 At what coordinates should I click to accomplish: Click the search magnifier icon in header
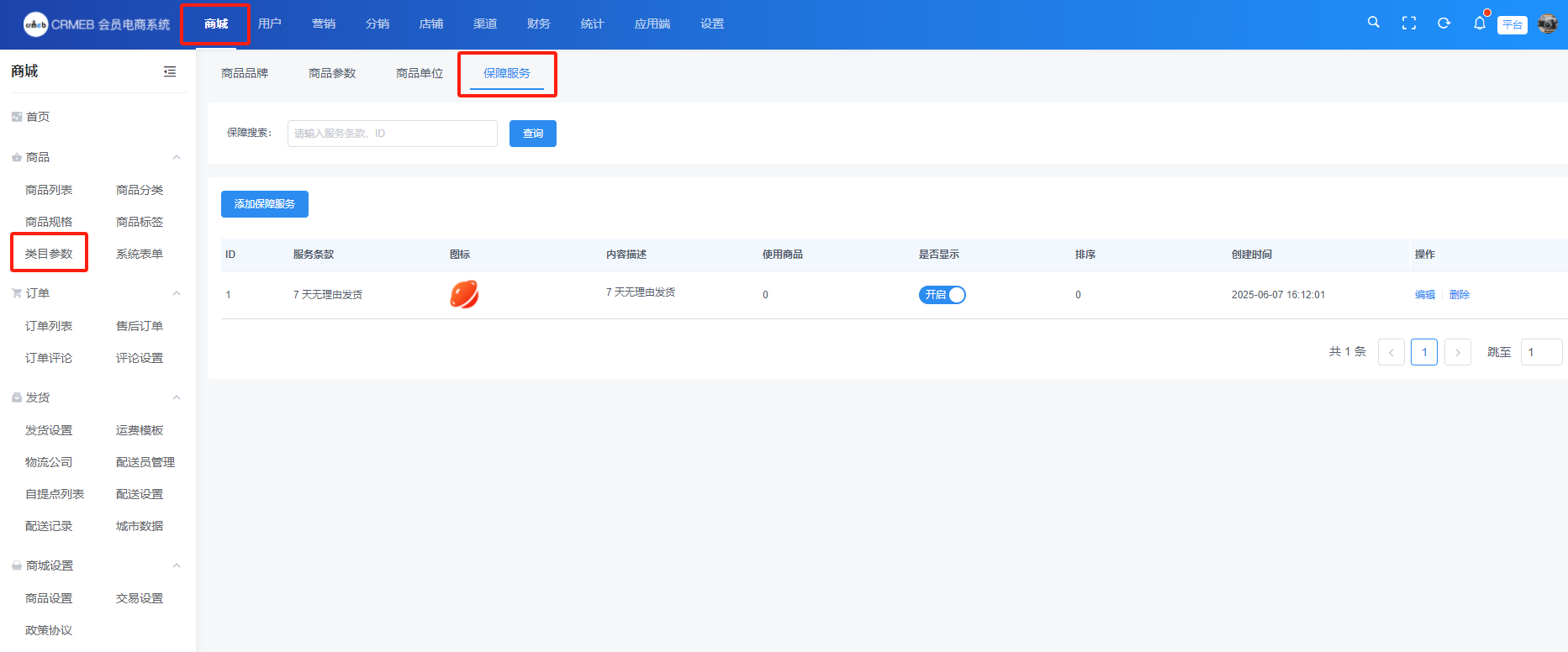[x=1373, y=23]
